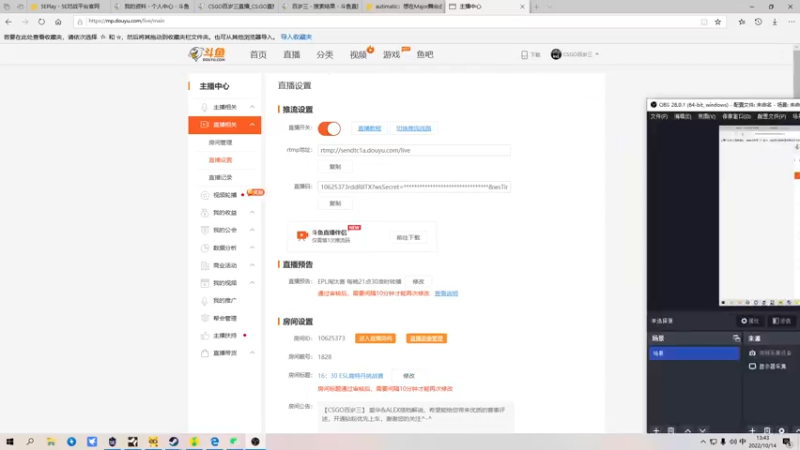800x450 pixels.
Task: Select the 显示器采集 source in OBS
Action: point(772,366)
